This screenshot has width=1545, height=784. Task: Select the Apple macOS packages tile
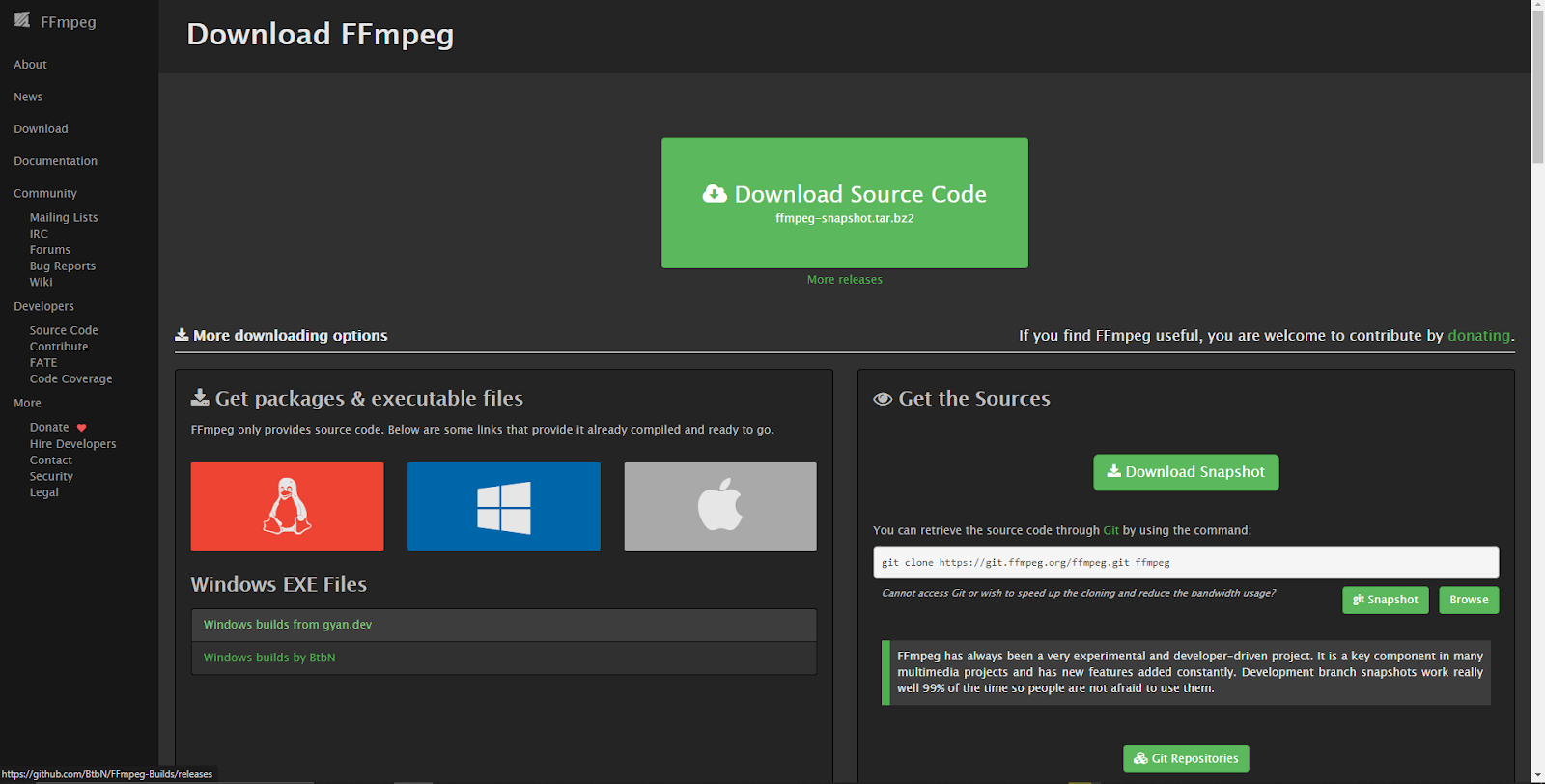(x=720, y=507)
